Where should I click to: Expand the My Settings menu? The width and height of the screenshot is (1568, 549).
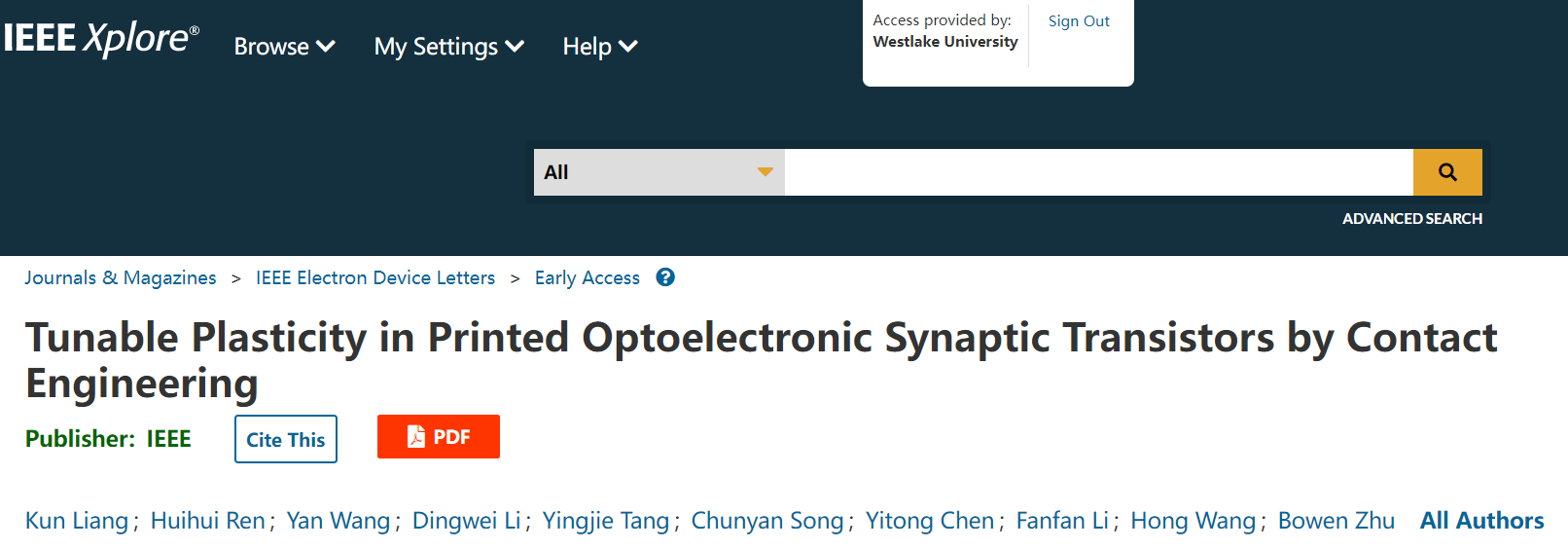pyautogui.click(x=449, y=47)
